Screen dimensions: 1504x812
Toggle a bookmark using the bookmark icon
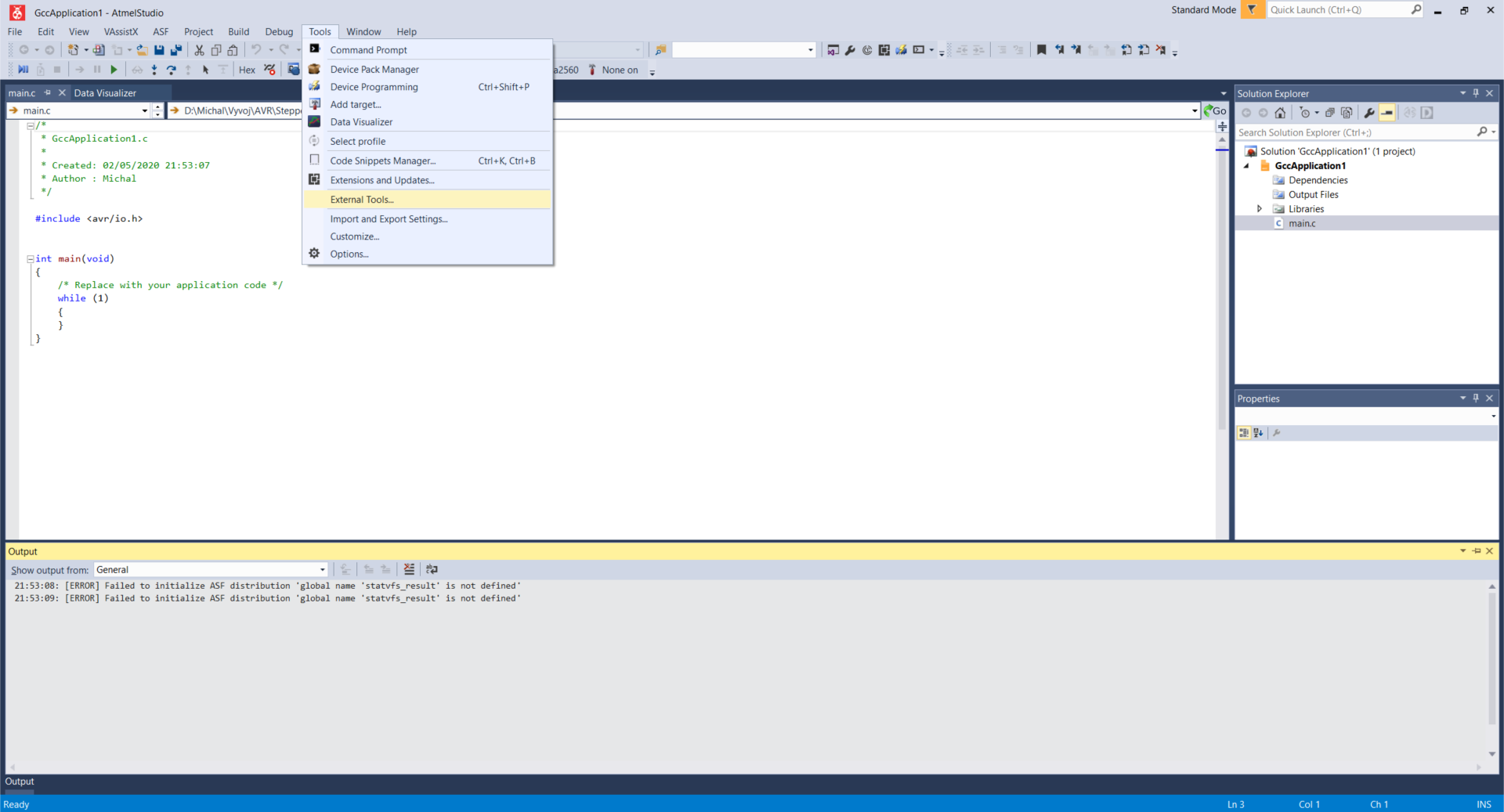(x=1041, y=50)
